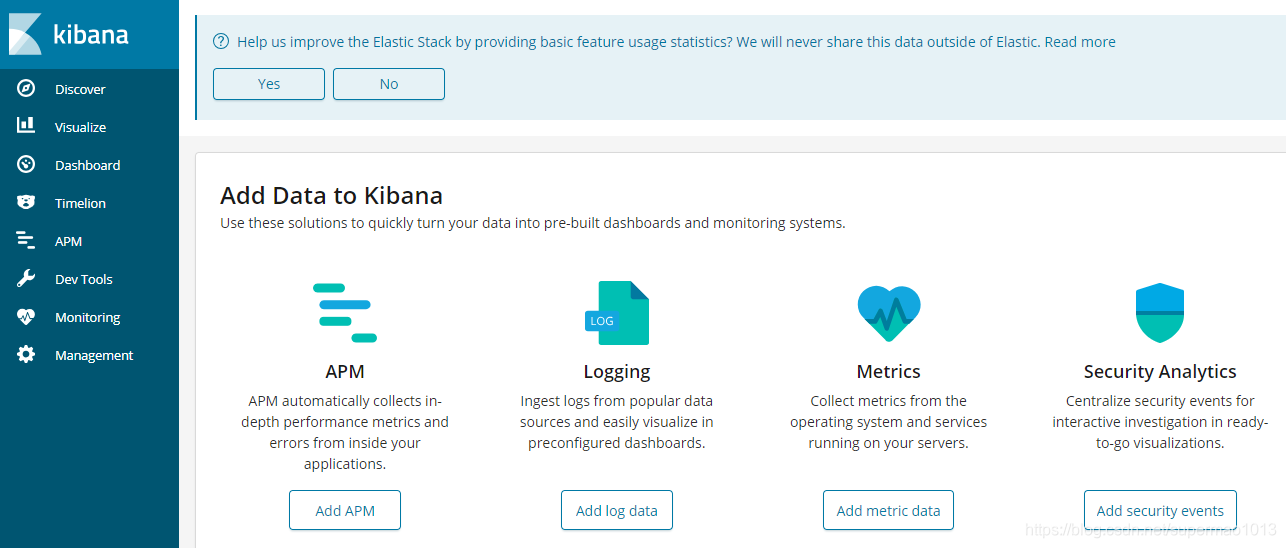Click the Kibana logo icon
The height and width of the screenshot is (548, 1286).
25,34
